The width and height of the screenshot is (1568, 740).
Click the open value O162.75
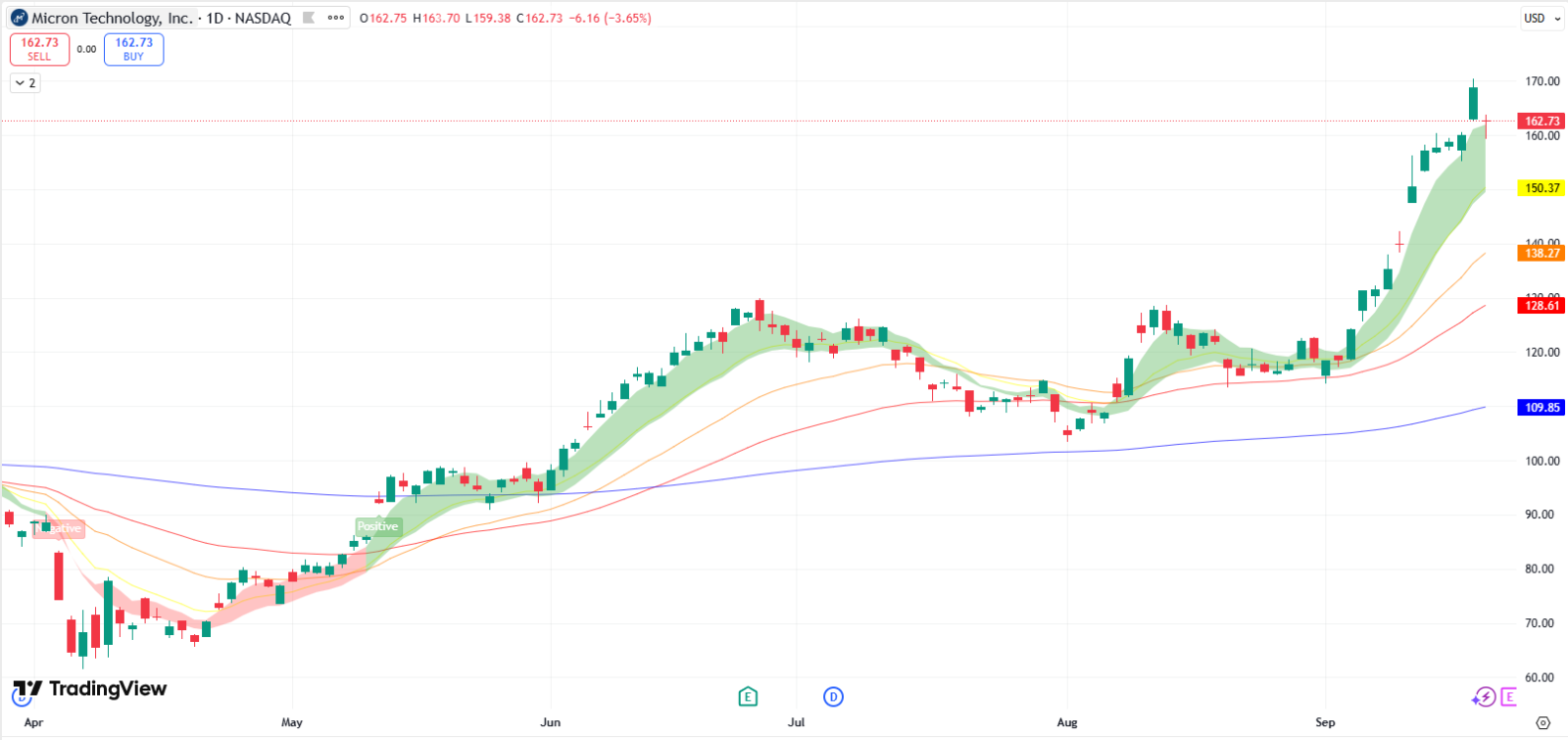pos(383,18)
